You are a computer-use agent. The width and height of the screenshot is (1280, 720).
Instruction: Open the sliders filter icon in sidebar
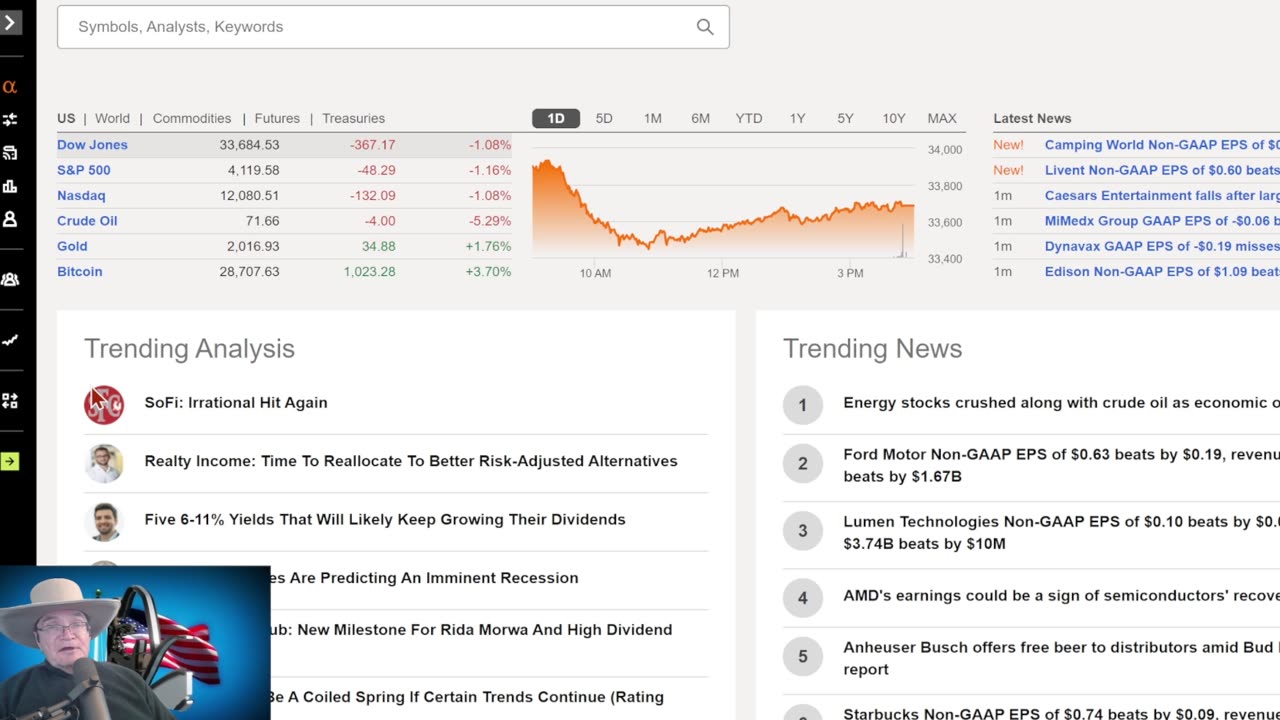coord(10,120)
